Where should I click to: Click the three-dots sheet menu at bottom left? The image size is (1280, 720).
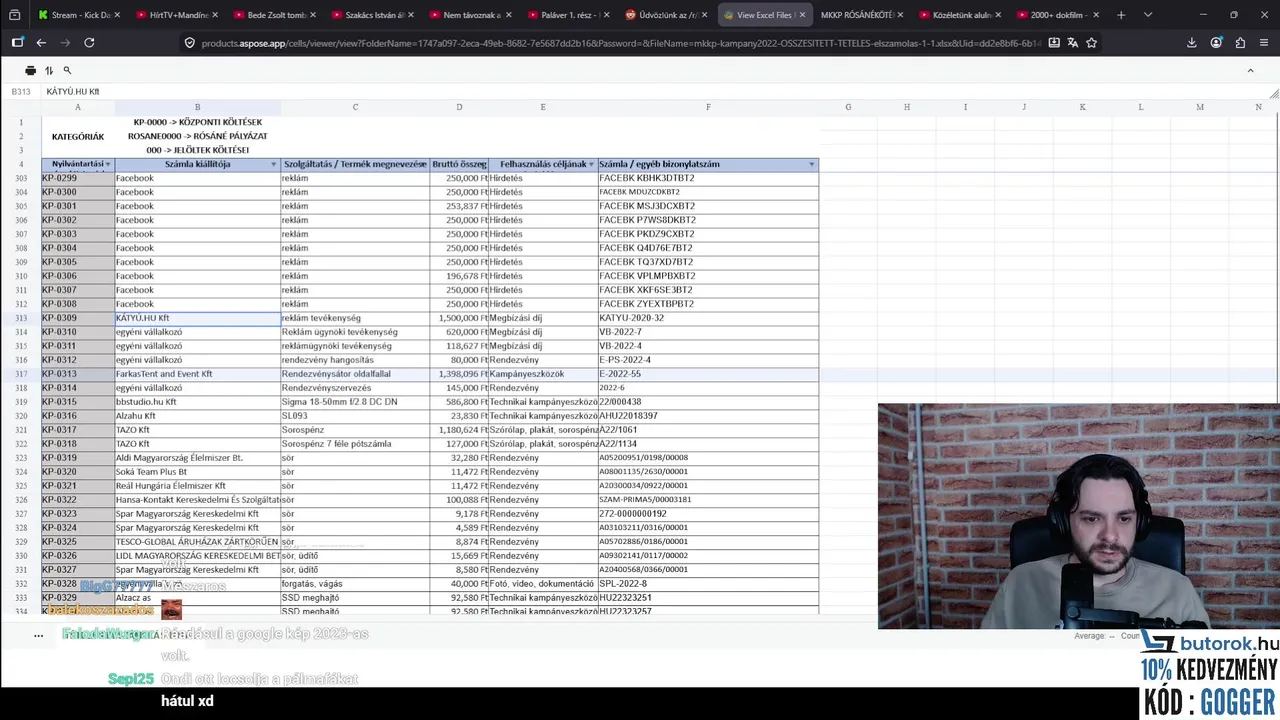point(38,635)
